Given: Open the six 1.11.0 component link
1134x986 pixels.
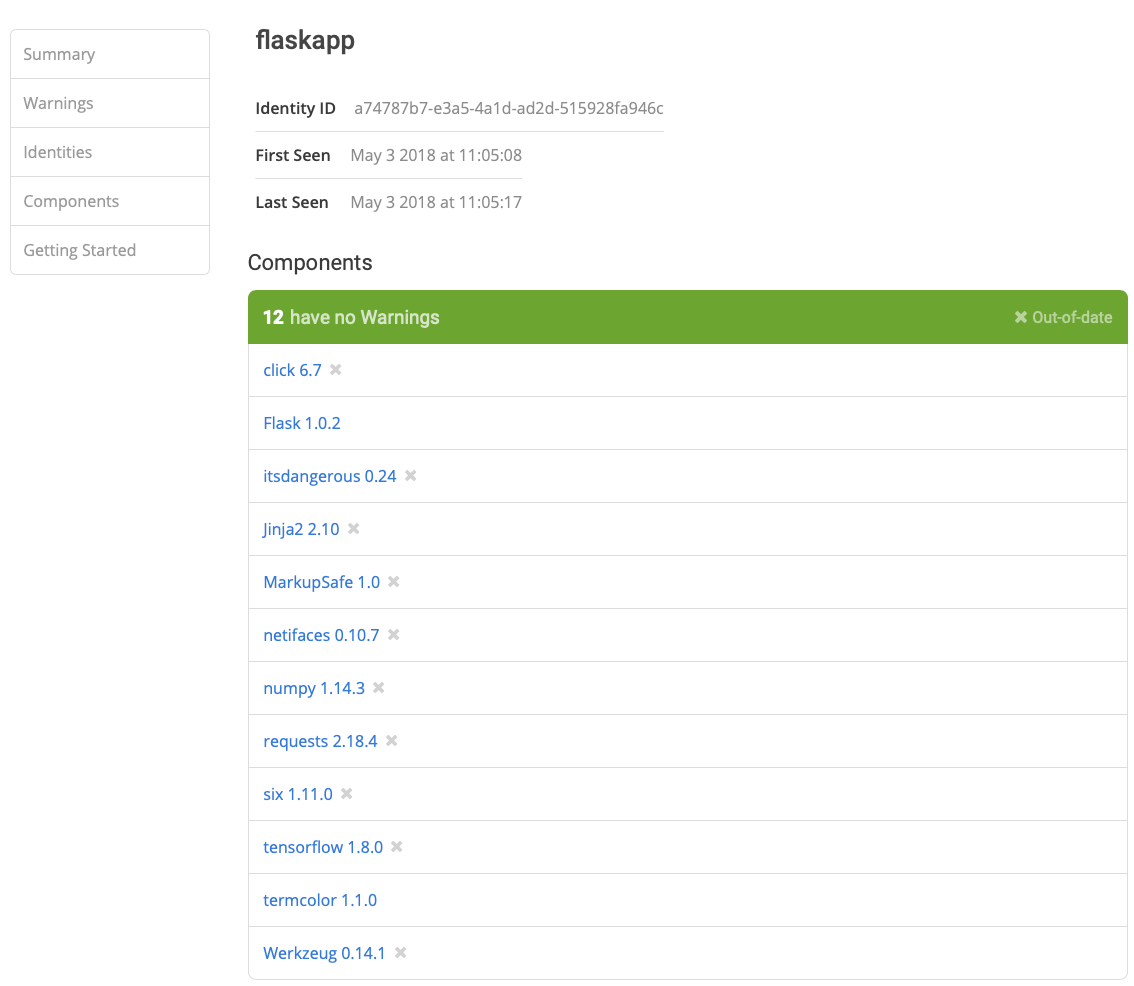Looking at the screenshot, I should pos(298,794).
